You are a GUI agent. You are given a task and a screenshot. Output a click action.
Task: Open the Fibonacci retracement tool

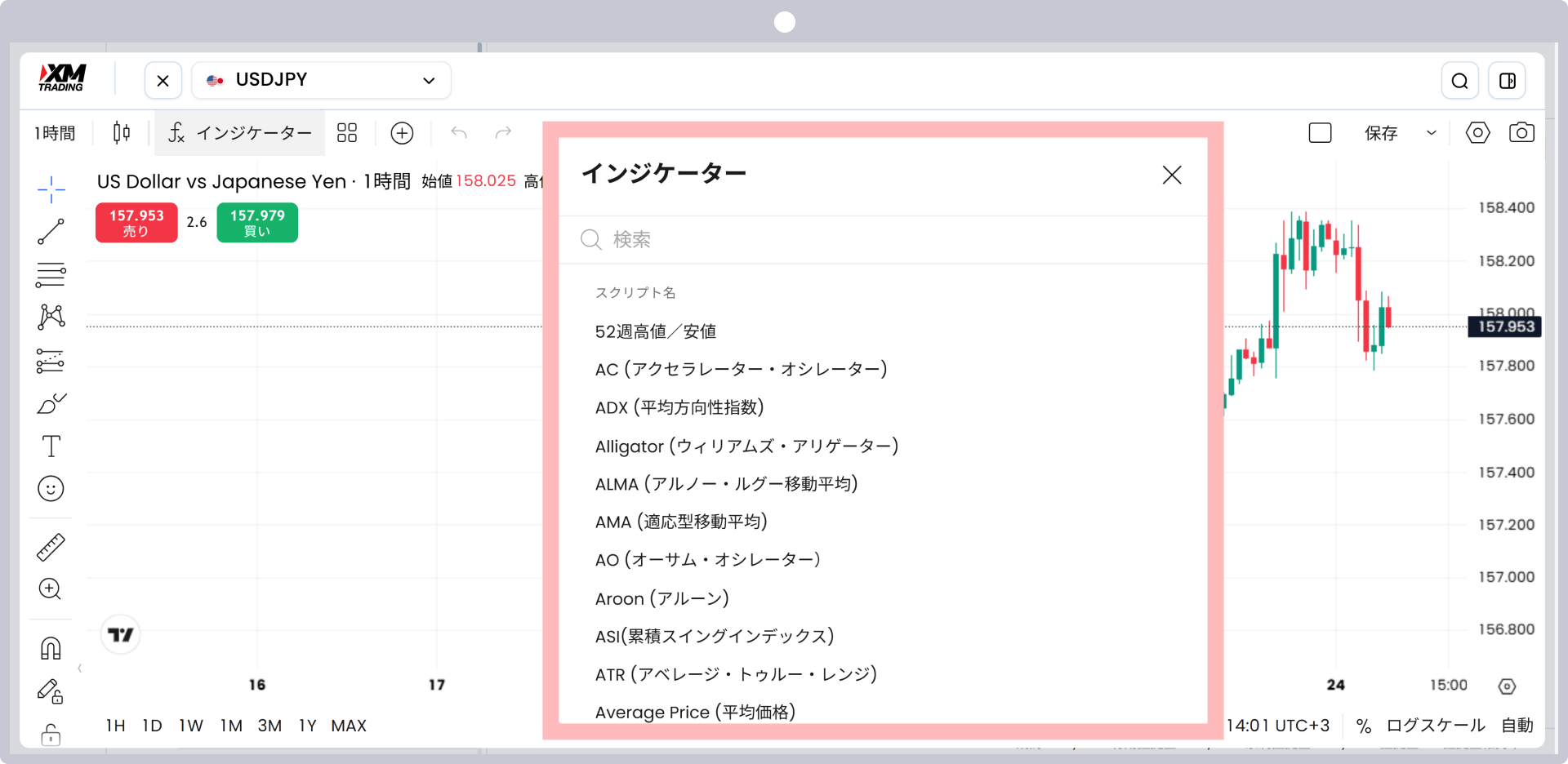tap(51, 274)
